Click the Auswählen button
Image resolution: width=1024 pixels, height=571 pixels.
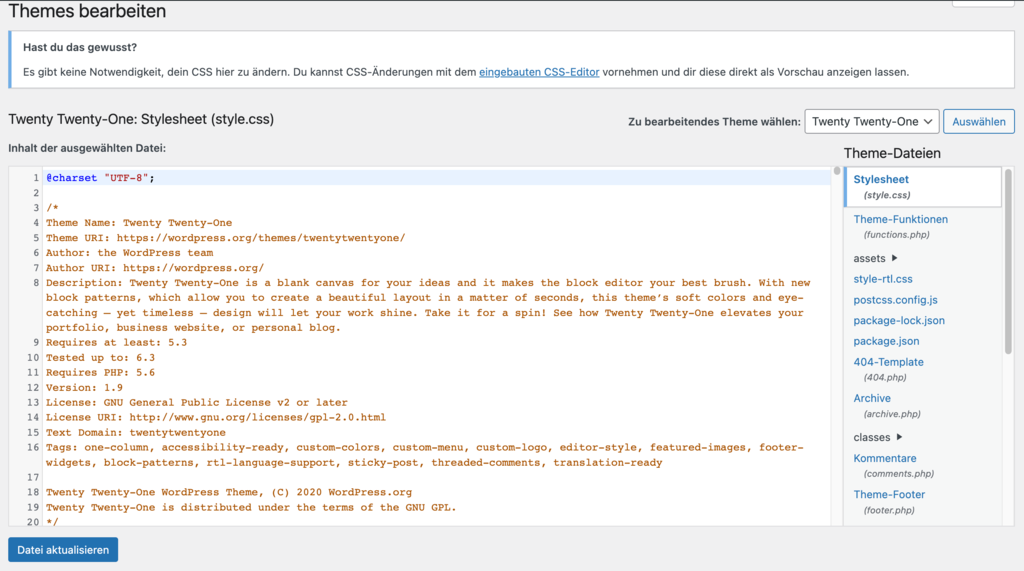point(978,122)
